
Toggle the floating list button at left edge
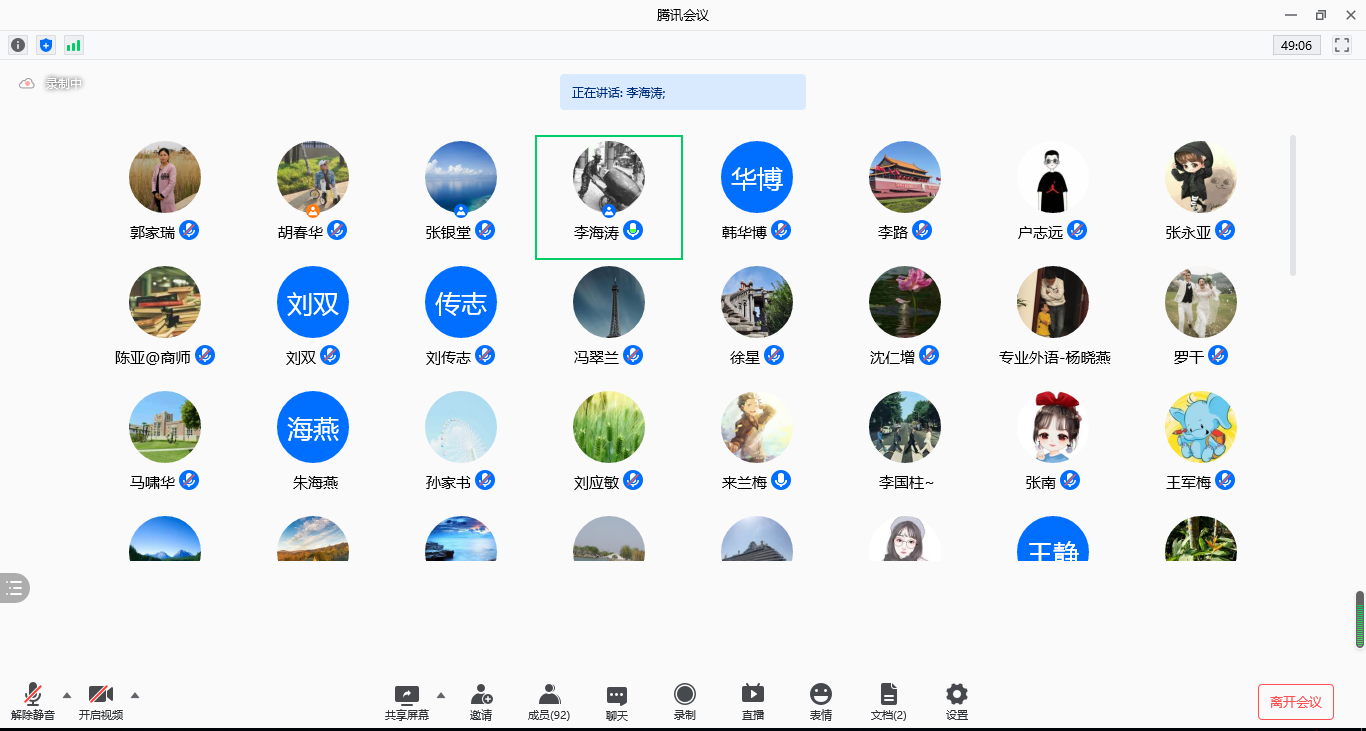pos(14,587)
